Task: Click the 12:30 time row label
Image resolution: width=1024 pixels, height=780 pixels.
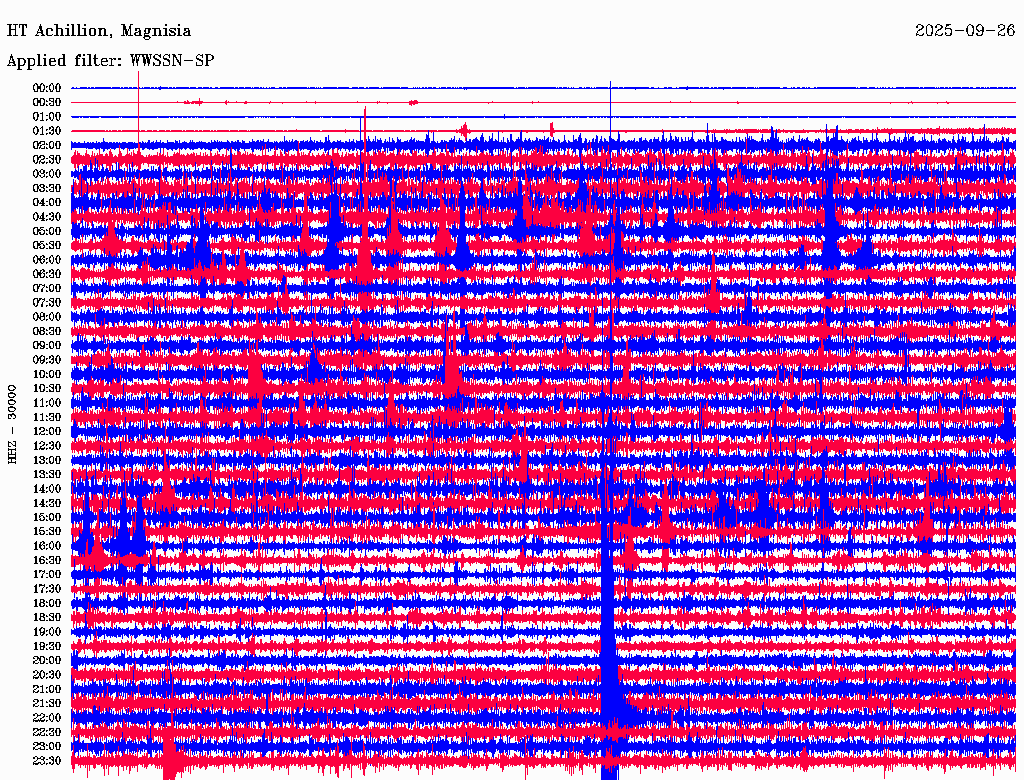Action: pyautogui.click(x=47, y=446)
